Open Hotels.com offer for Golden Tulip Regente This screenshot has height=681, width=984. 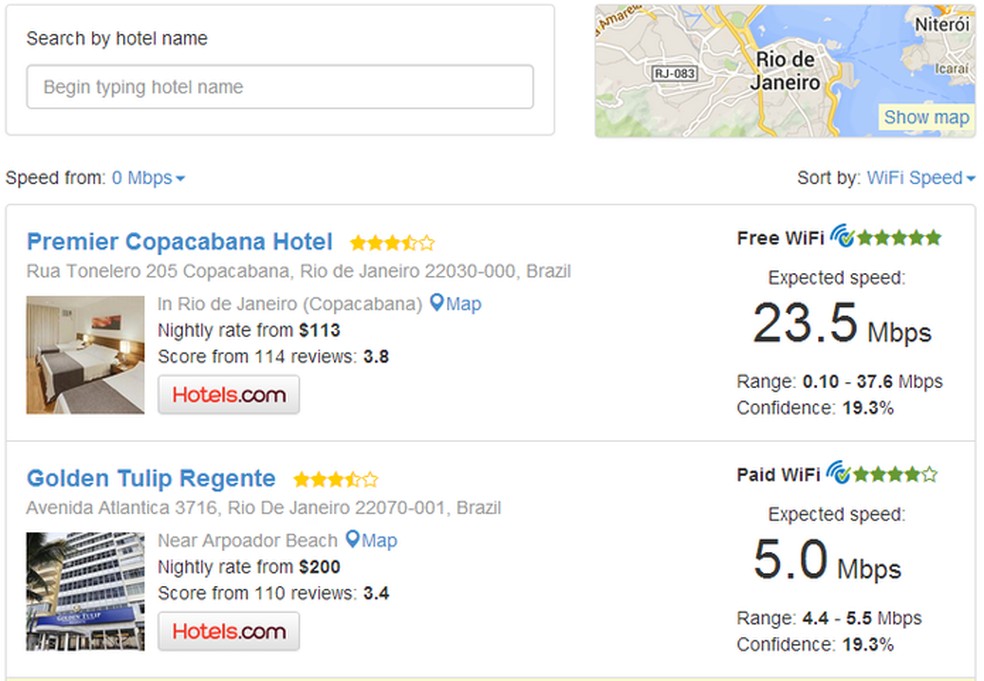click(x=229, y=631)
